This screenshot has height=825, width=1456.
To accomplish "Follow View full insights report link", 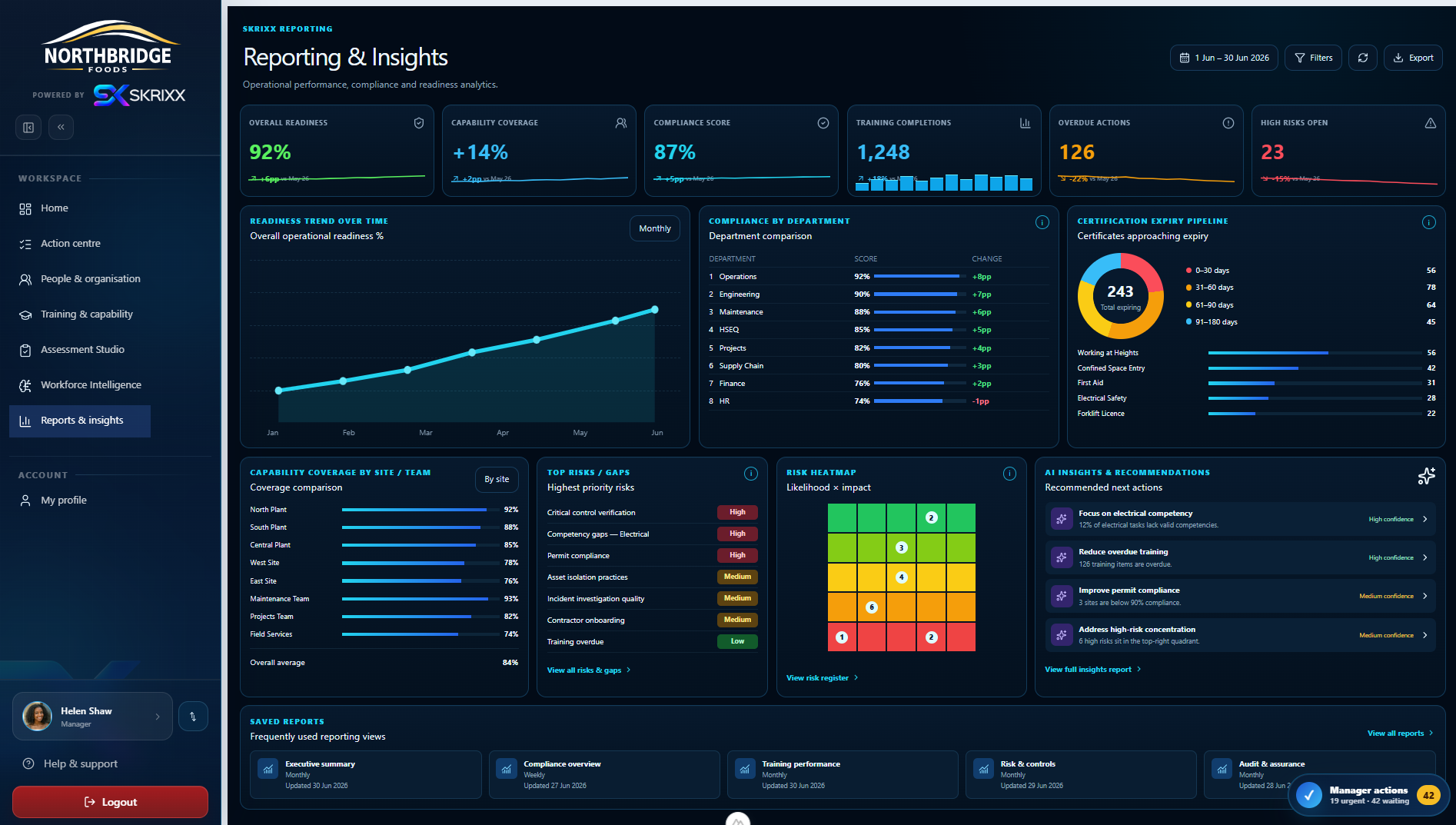I will click(x=1093, y=670).
